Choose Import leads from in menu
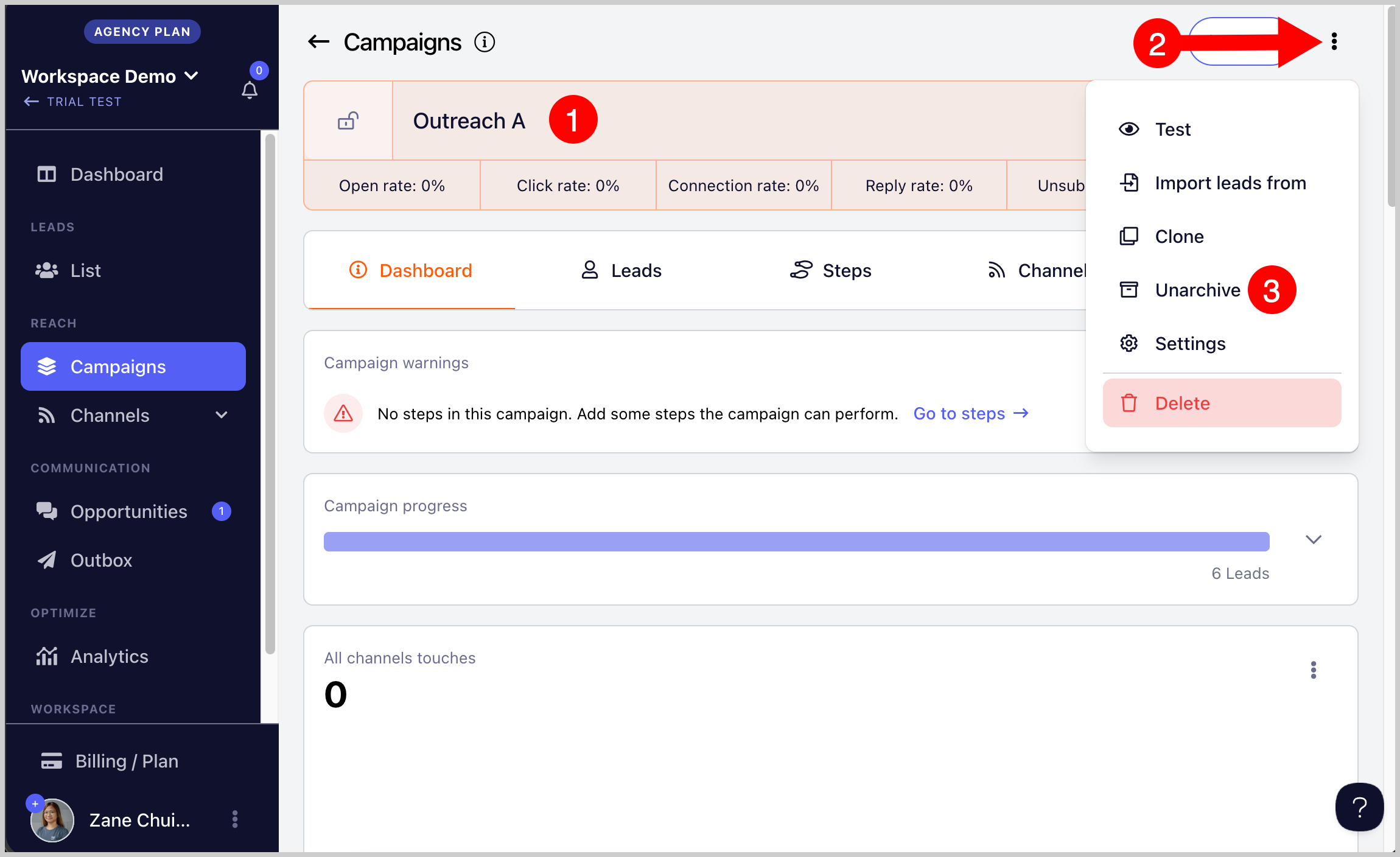The width and height of the screenshot is (1400, 857). pos(1222,183)
